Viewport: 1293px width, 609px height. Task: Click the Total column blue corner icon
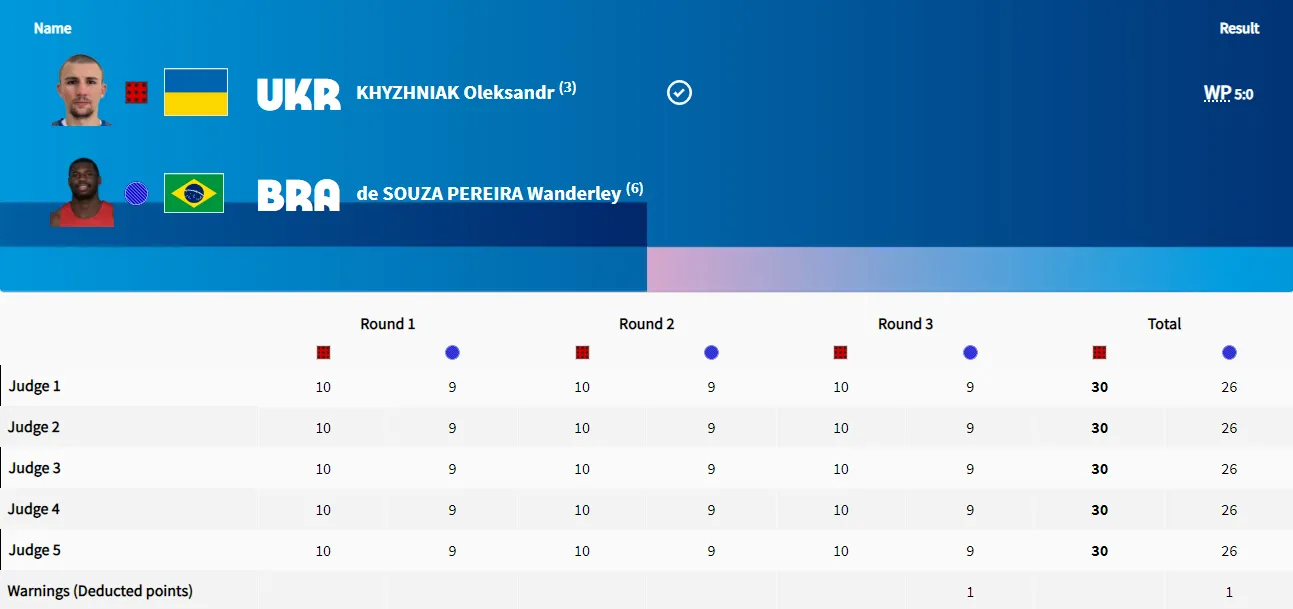click(x=1229, y=352)
